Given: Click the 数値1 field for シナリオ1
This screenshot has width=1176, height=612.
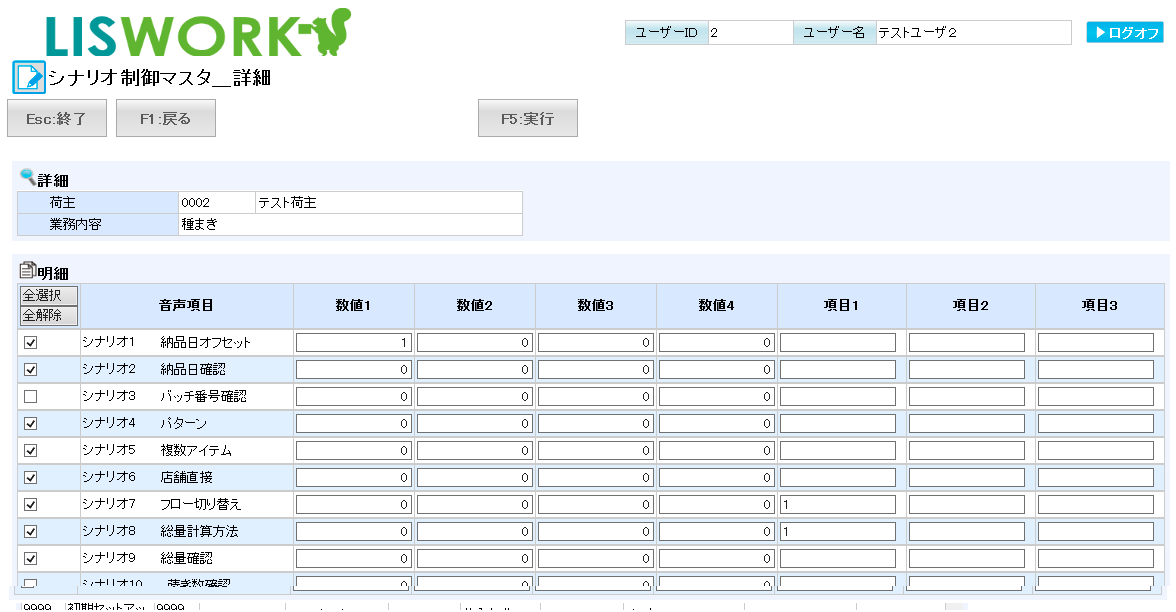Looking at the screenshot, I should tap(354, 342).
